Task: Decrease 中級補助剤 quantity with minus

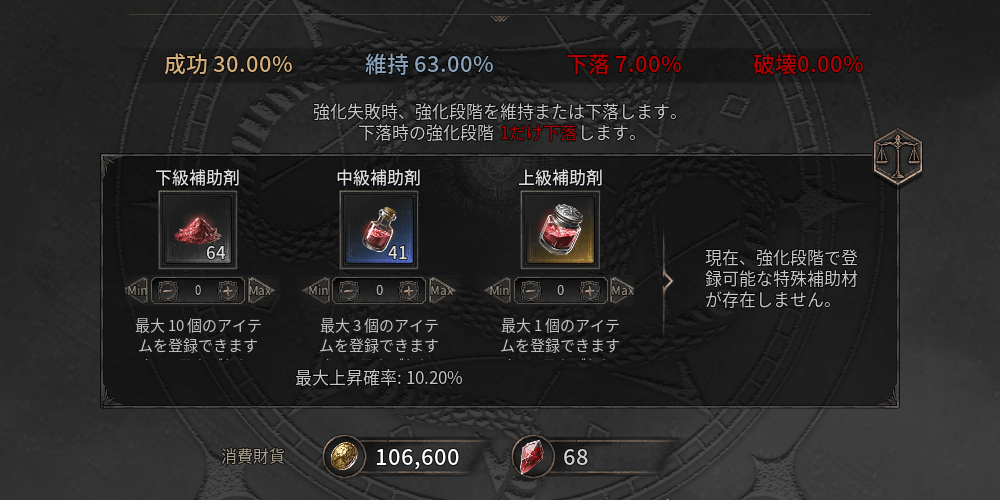Action: pyautogui.click(x=348, y=290)
